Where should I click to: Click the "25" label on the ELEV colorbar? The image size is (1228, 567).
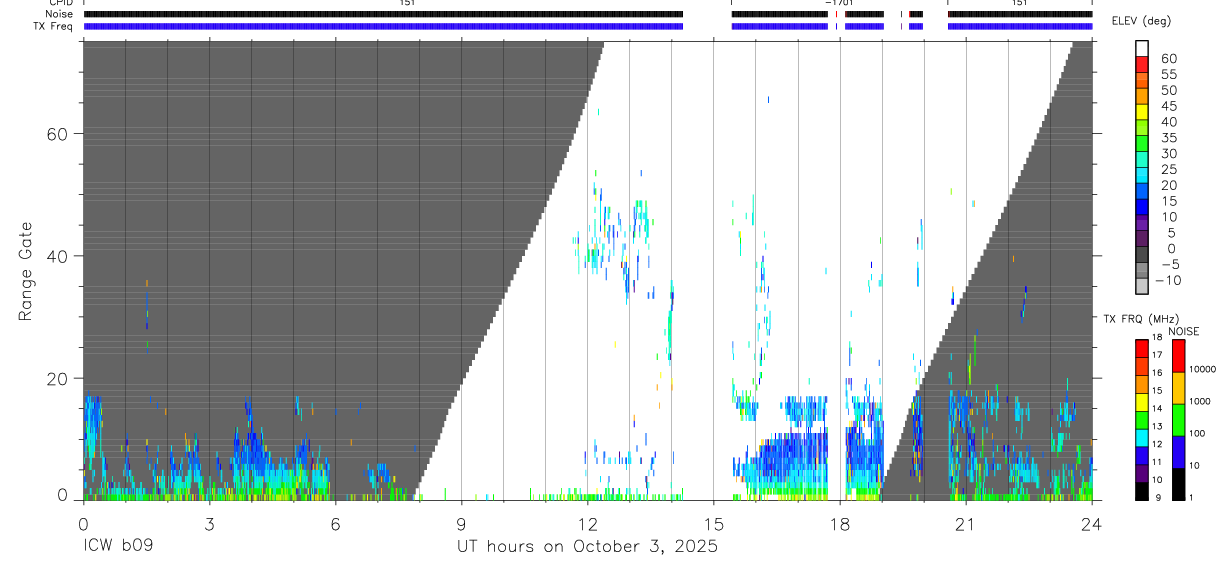[x=1168, y=169]
